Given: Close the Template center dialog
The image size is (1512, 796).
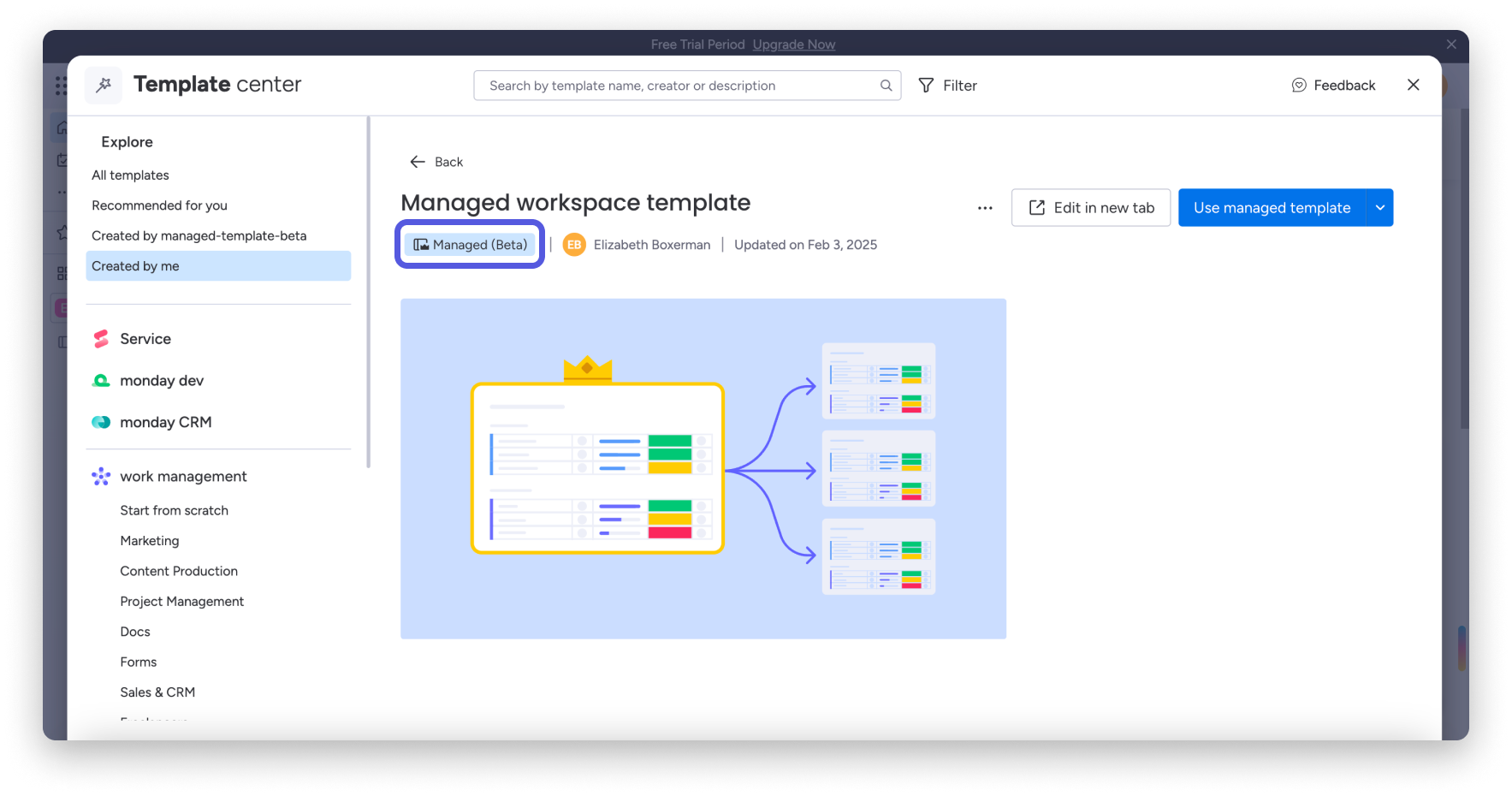Looking at the screenshot, I should click(1413, 85).
